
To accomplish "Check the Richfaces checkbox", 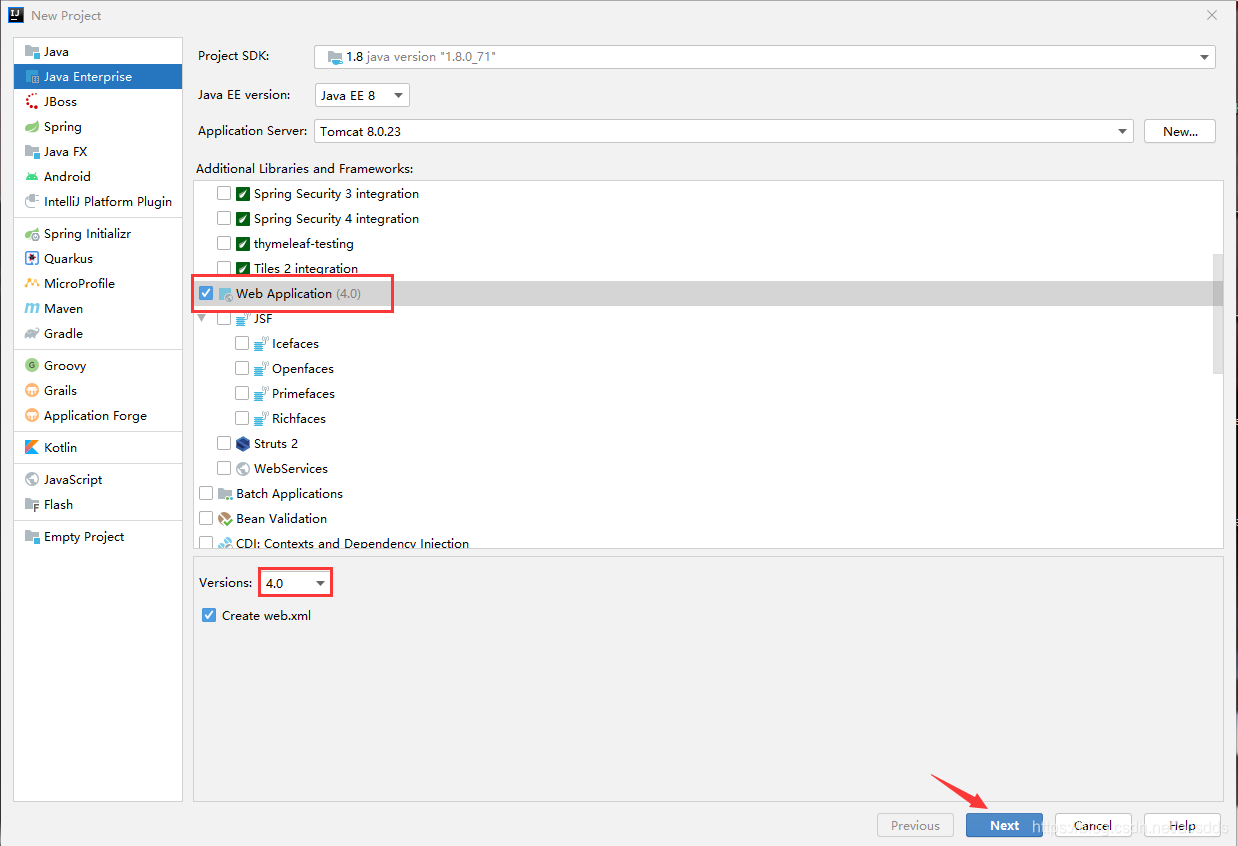I will pos(242,418).
